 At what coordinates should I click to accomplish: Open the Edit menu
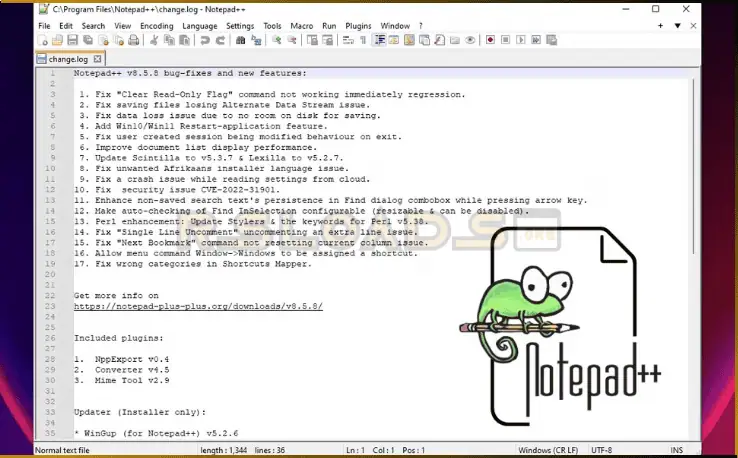(66, 26)
